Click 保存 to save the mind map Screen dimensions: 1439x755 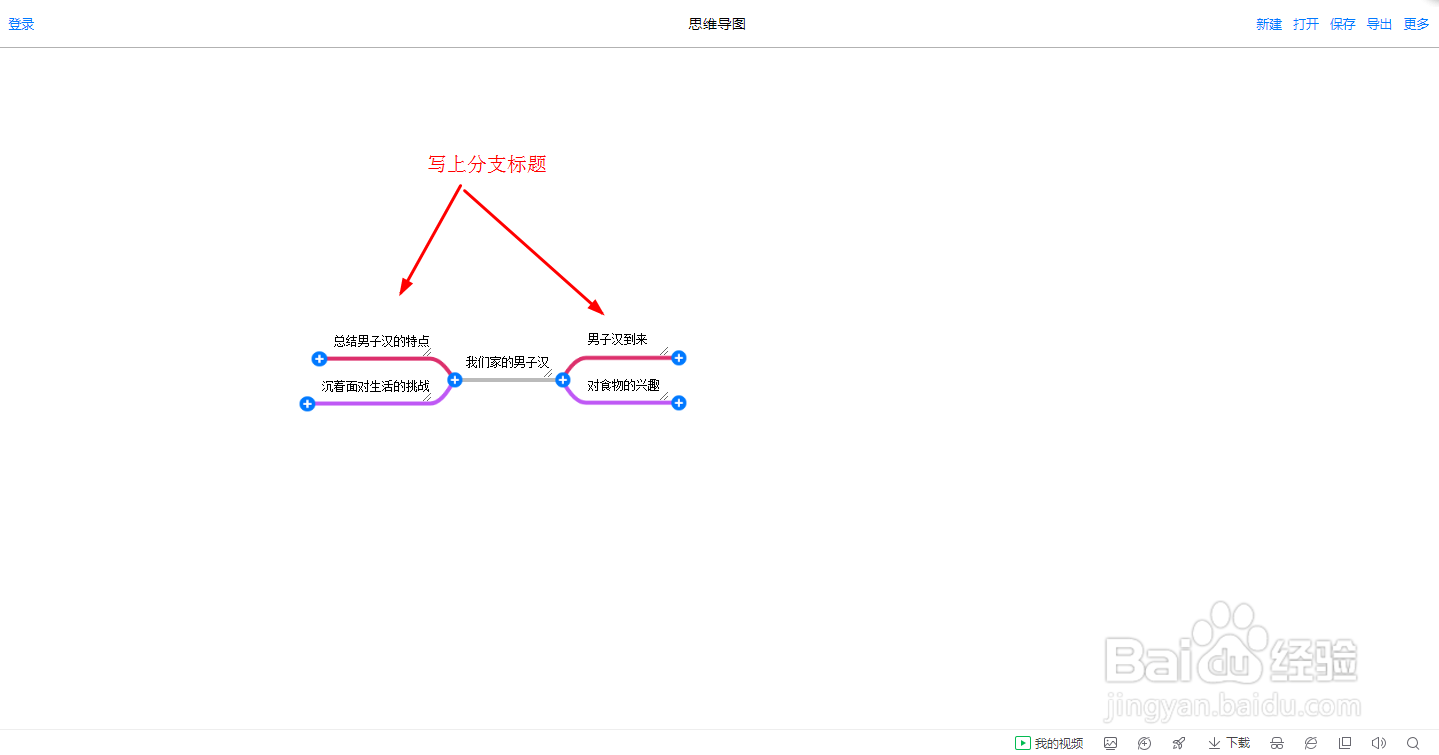click(x=1343, y=24)
